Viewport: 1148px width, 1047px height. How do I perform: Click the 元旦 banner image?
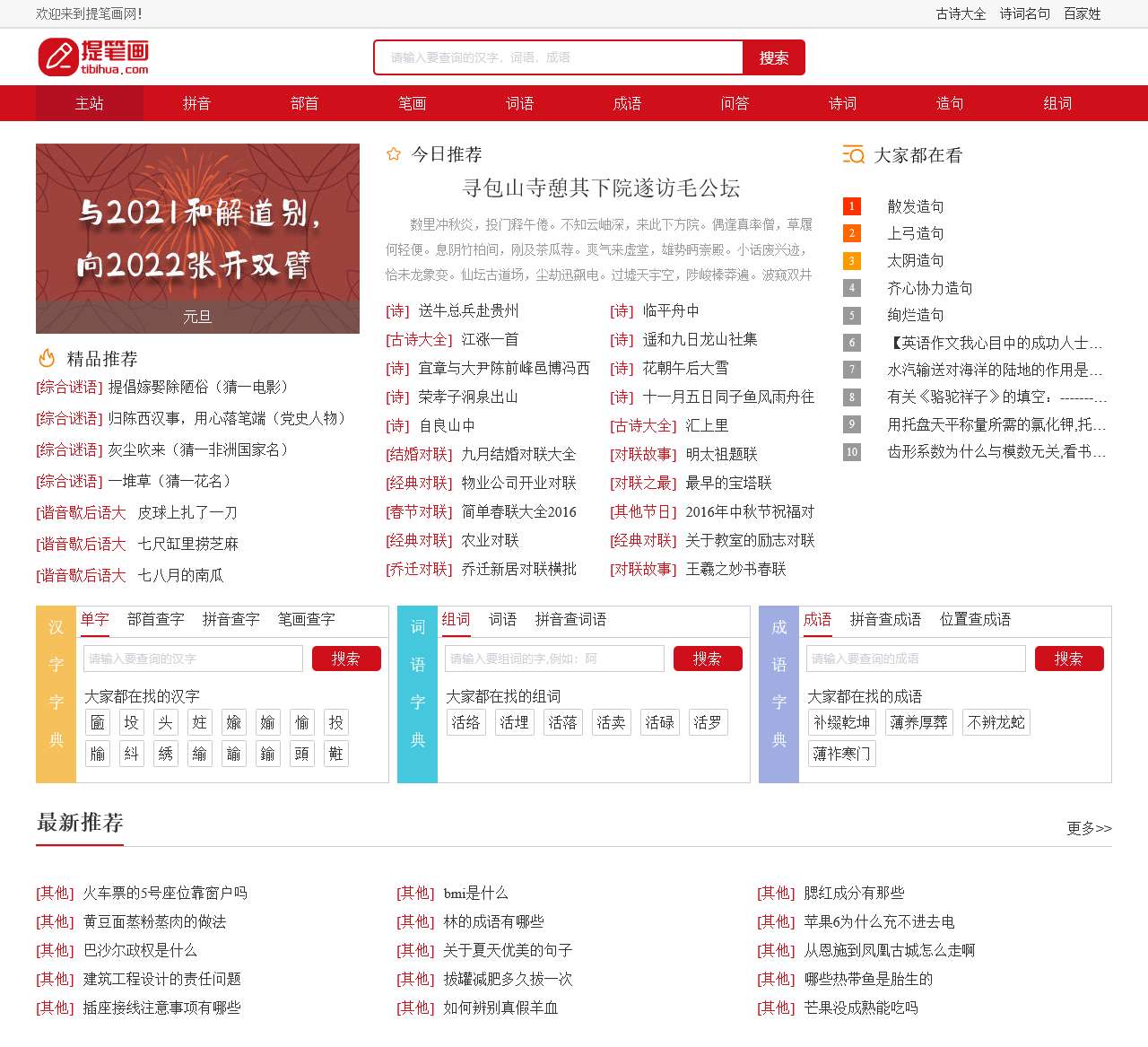[197, 238]
